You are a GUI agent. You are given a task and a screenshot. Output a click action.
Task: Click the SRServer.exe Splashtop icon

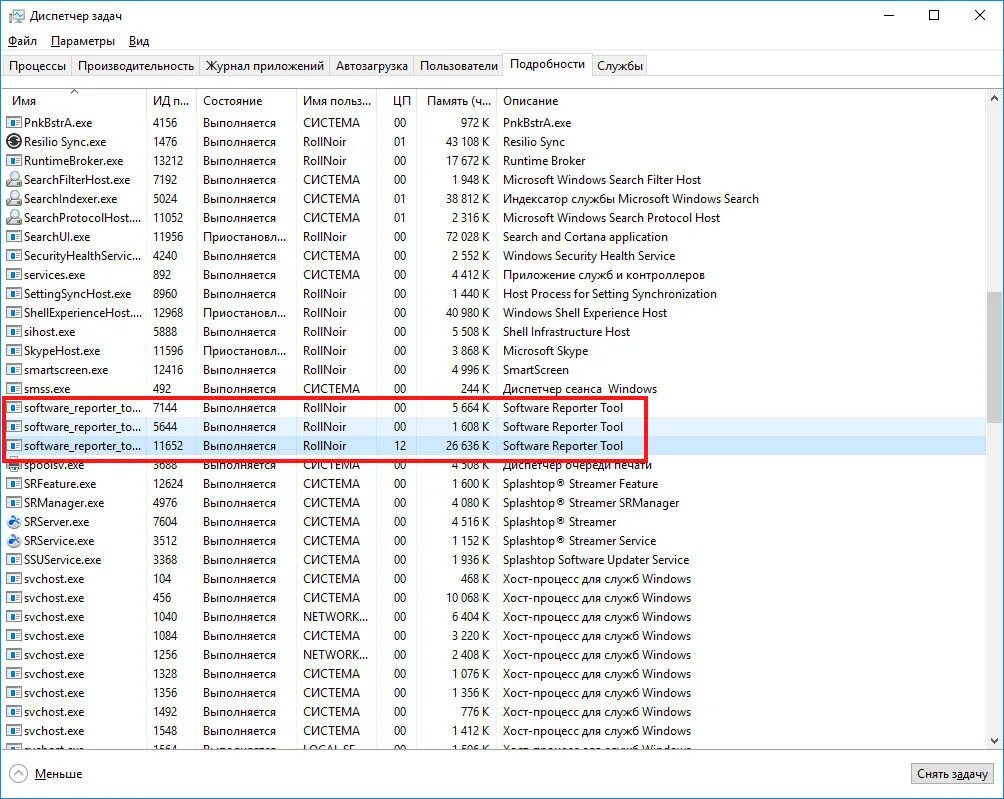point(13,522)
